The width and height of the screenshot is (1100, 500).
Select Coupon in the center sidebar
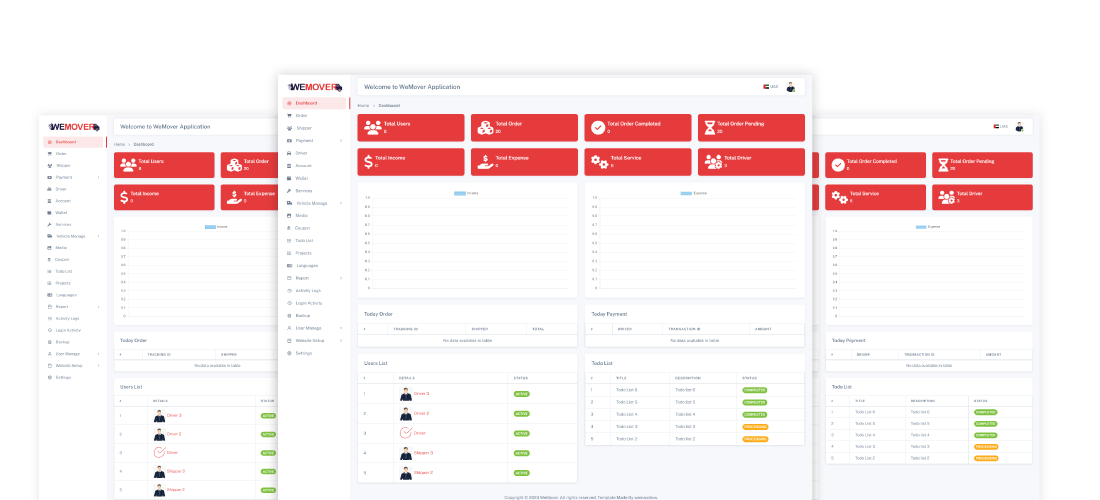(303, 228)
